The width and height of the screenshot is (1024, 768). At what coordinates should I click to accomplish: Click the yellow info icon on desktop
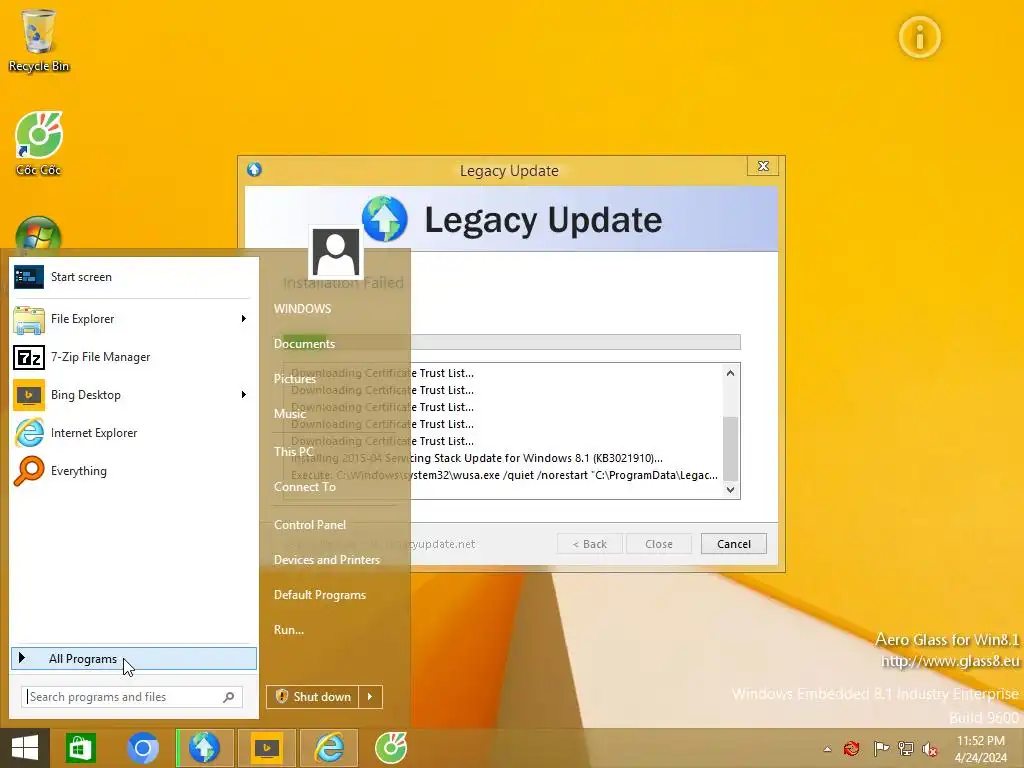pos(919,37)
